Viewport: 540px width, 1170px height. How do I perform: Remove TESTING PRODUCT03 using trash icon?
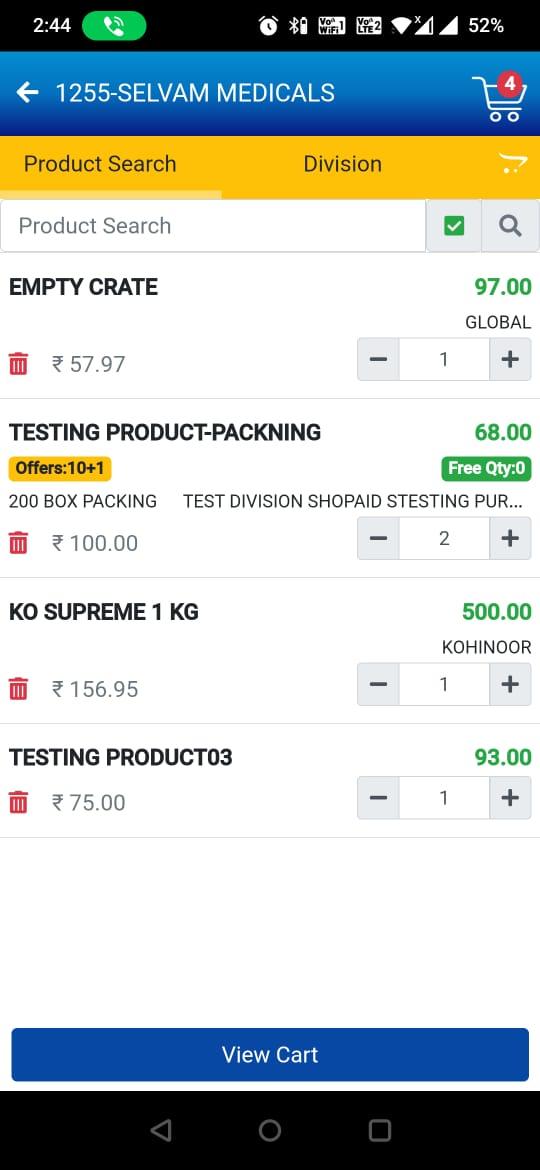18,803
